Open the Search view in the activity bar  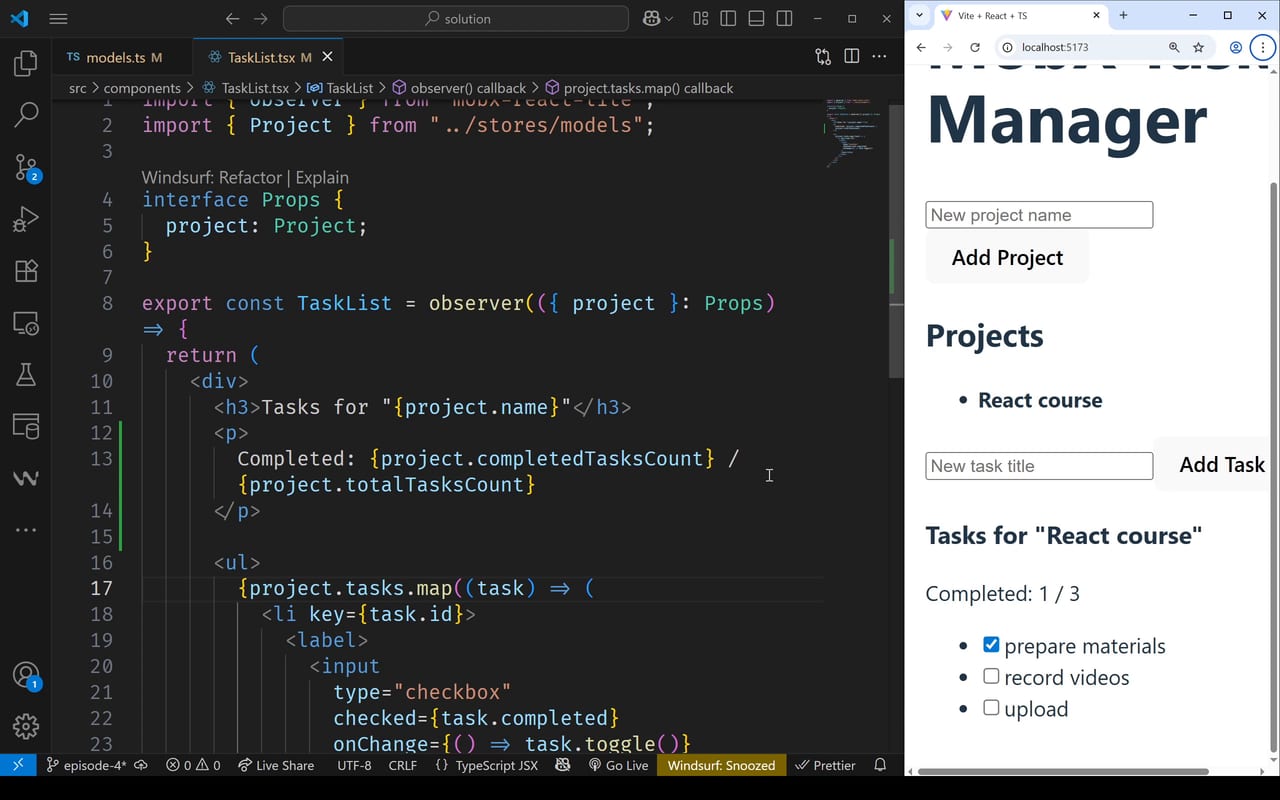[26, 114]
